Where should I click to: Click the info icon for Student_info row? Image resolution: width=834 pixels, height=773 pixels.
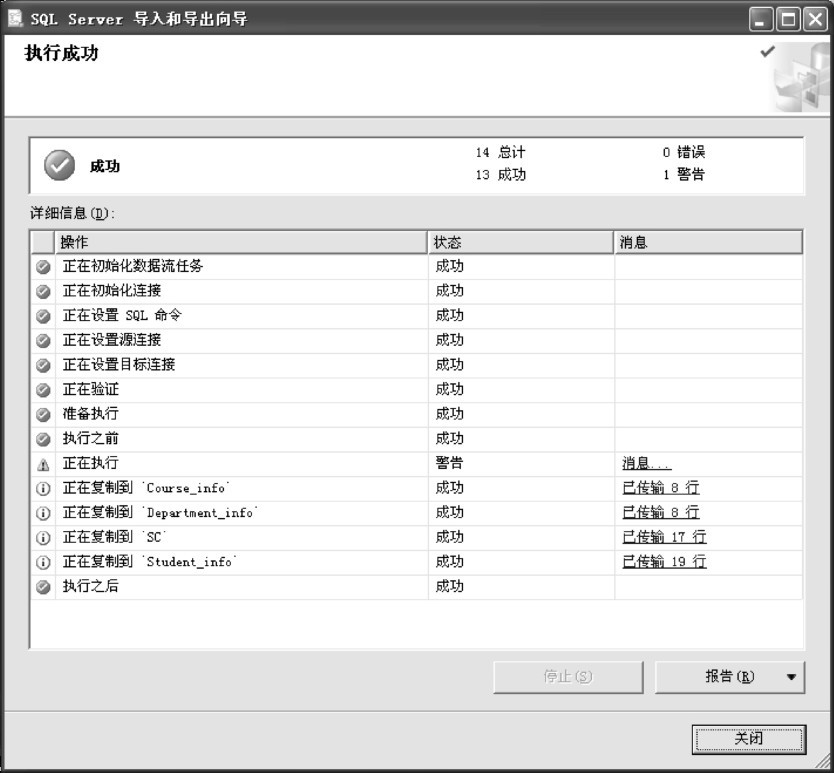[x=43, y=562]
